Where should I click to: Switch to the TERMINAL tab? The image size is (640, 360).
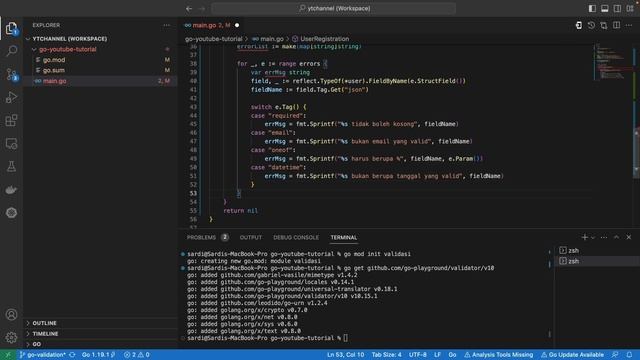tap(344, 238)
